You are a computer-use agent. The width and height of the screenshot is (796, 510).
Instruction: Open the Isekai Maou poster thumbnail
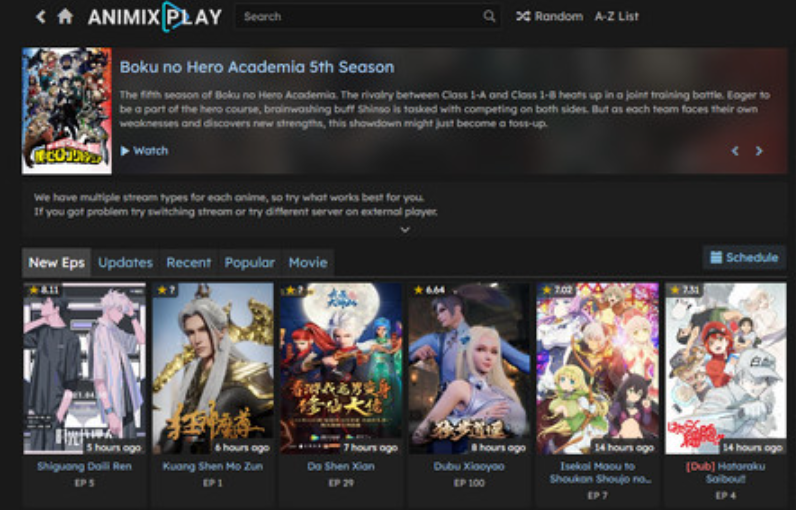[x=598, y=368]
